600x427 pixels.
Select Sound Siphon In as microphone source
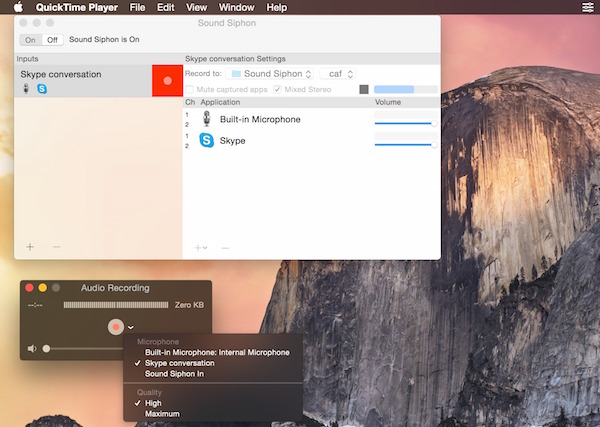click(174, 374)
